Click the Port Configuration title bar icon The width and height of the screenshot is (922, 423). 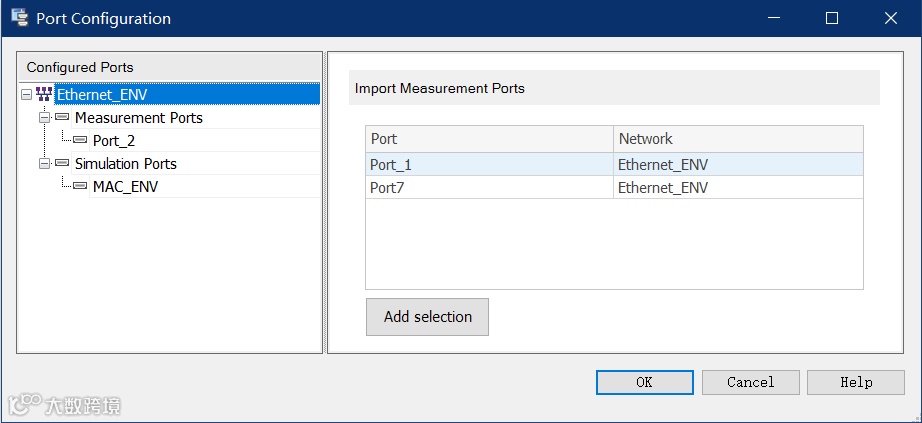point(19,18)
